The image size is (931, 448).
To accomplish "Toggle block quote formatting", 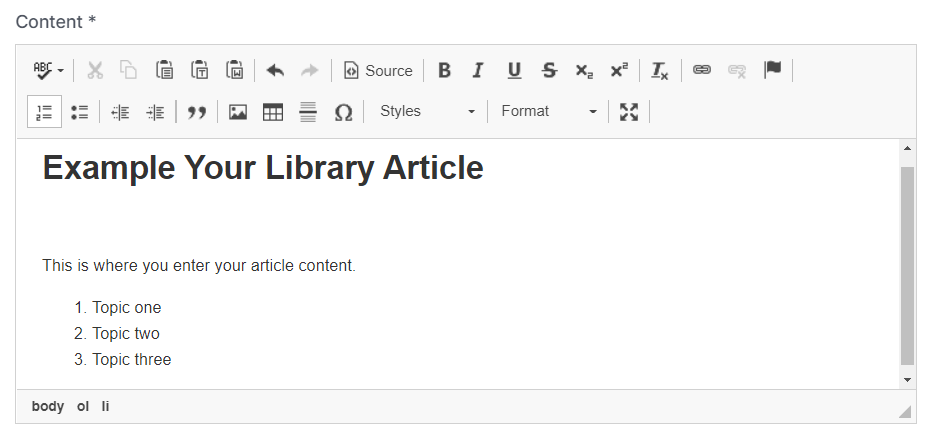I will [x=197, y=112].
